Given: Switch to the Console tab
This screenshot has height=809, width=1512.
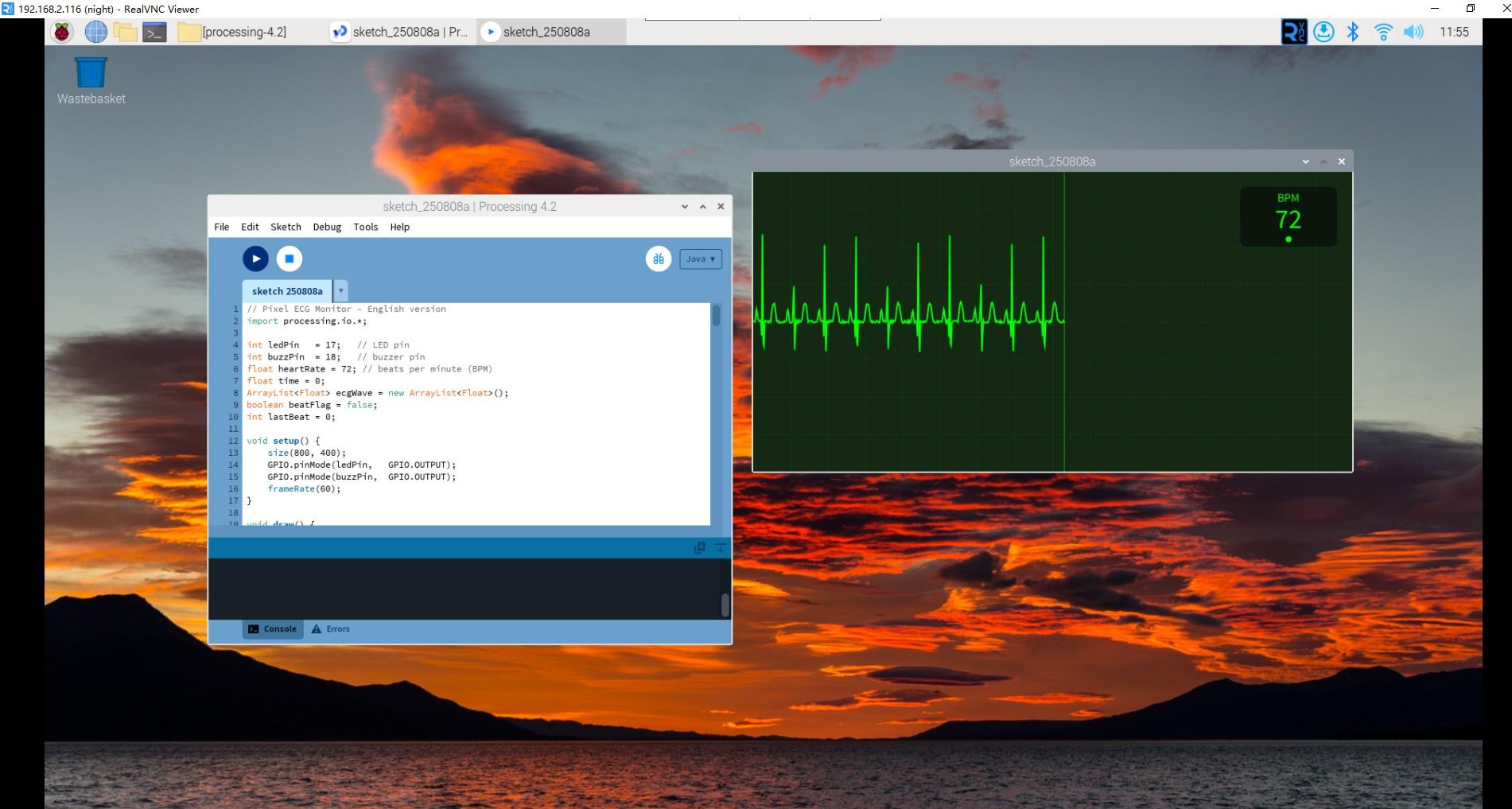Looking at the screenshot, I should click(x=272, y=628).
